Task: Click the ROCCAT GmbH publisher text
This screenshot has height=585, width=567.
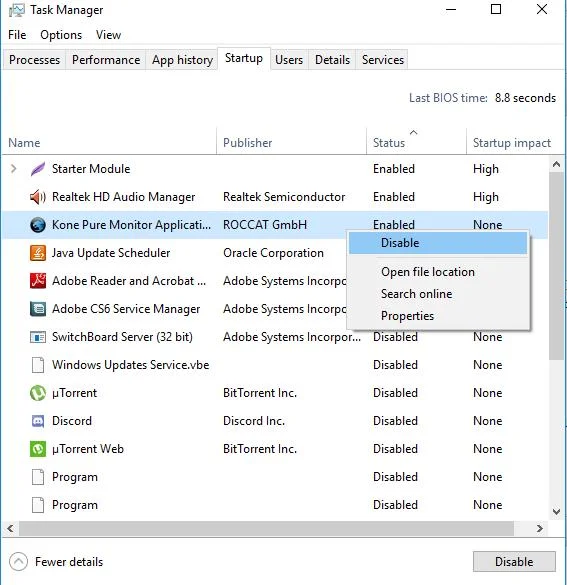Action: 265,225
